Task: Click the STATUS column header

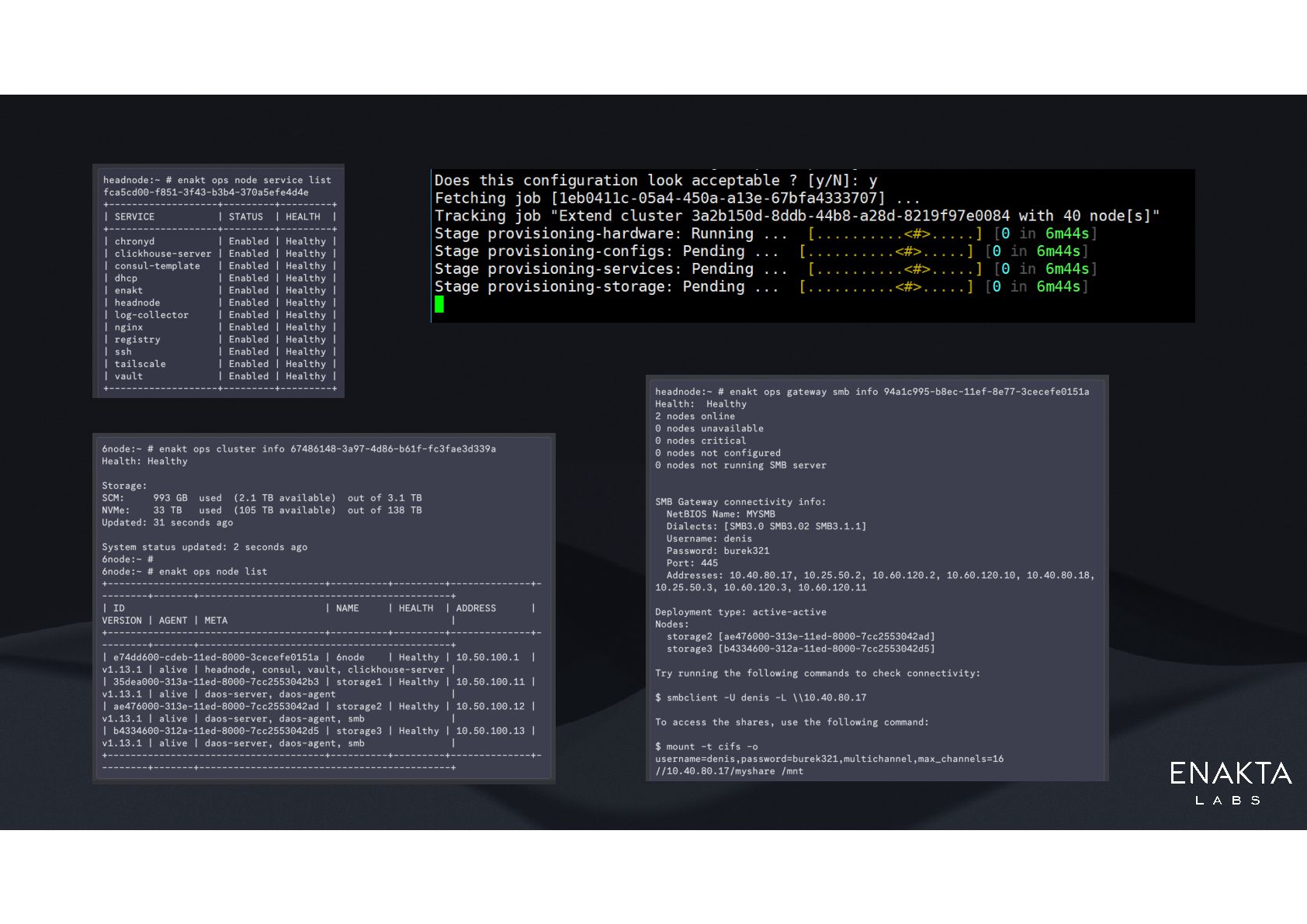Action: tap(246, 217)
